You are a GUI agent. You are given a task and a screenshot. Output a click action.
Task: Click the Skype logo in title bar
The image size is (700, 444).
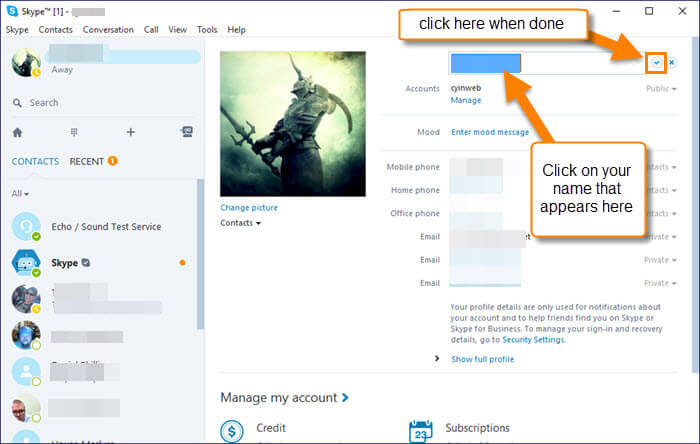(x=12, y=11)
